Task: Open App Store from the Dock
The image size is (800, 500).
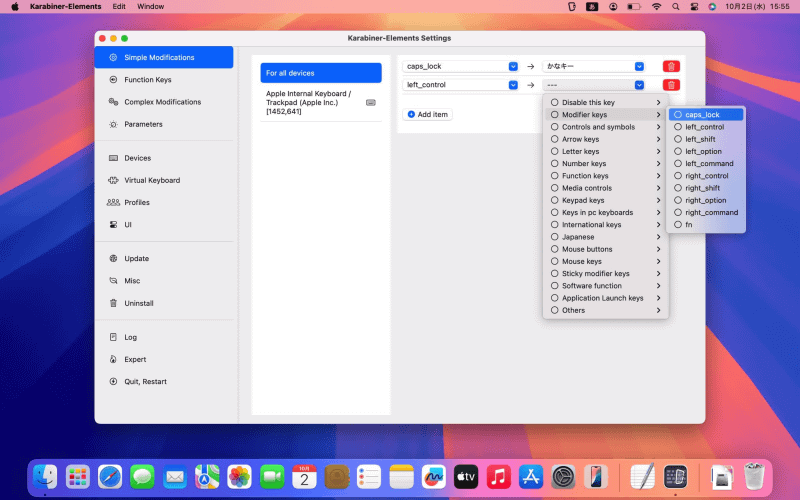Action: (x=531, y=477)
